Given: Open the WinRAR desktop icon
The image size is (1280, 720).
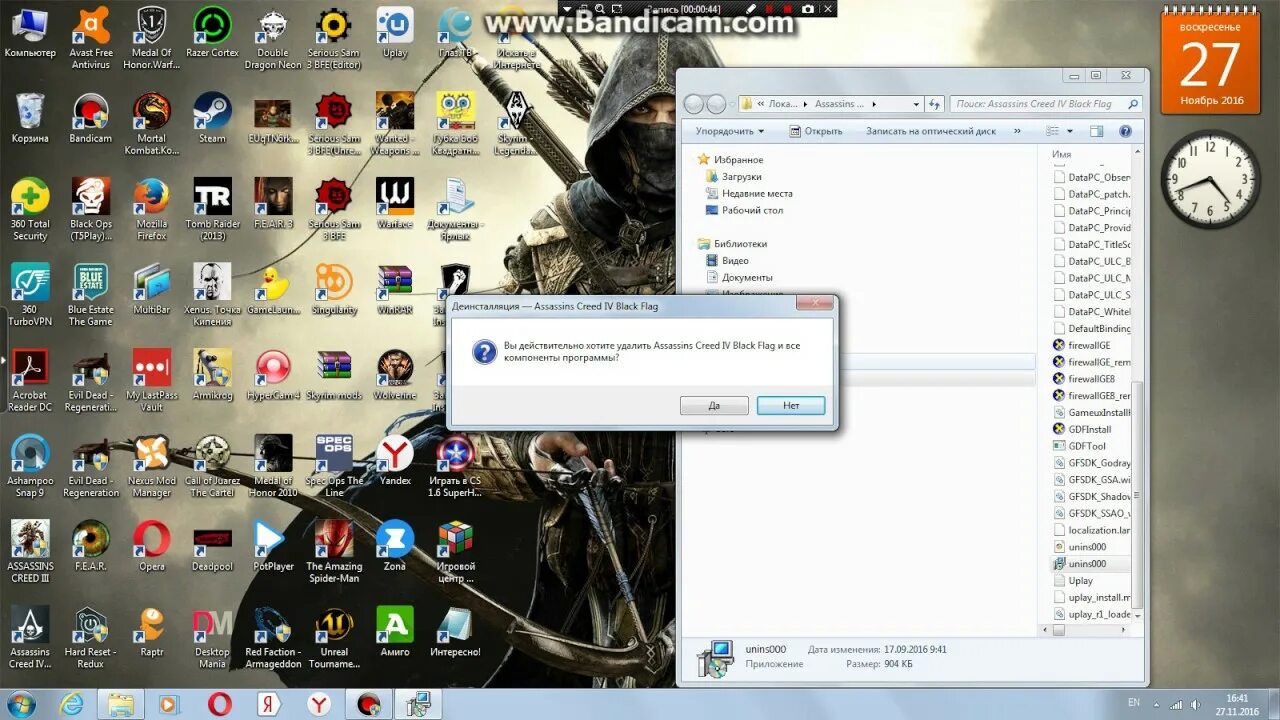Looking at the screenshot, I should tap(395, 289).
